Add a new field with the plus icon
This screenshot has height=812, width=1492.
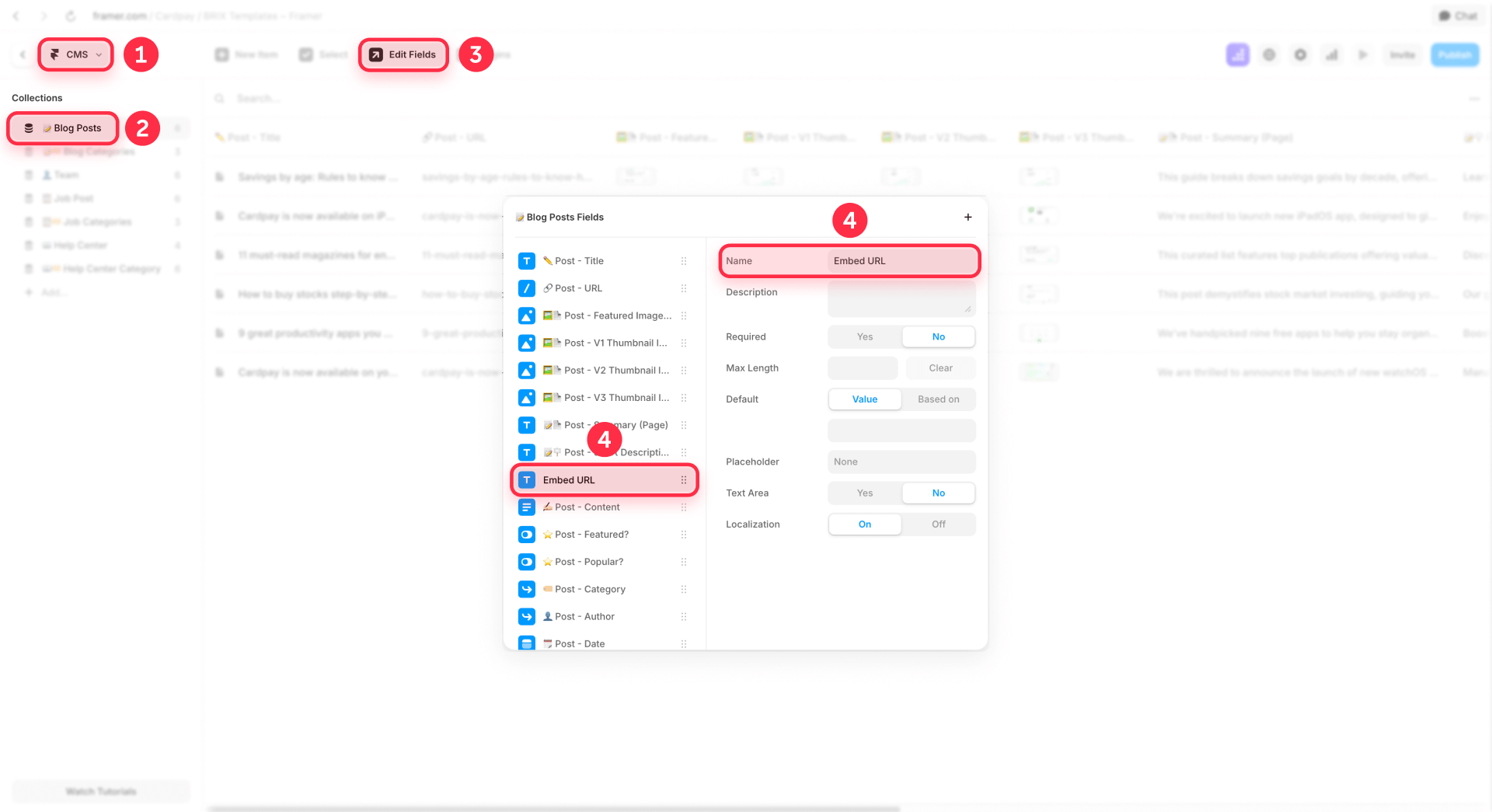pyautogui.click(x=967, y=217)
